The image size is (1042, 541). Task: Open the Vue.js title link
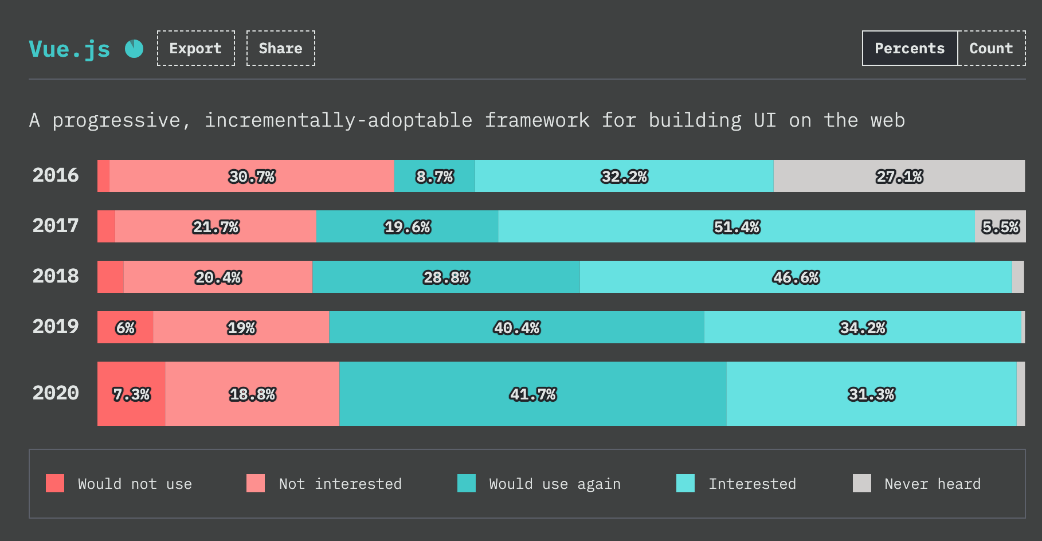(69, 49)
